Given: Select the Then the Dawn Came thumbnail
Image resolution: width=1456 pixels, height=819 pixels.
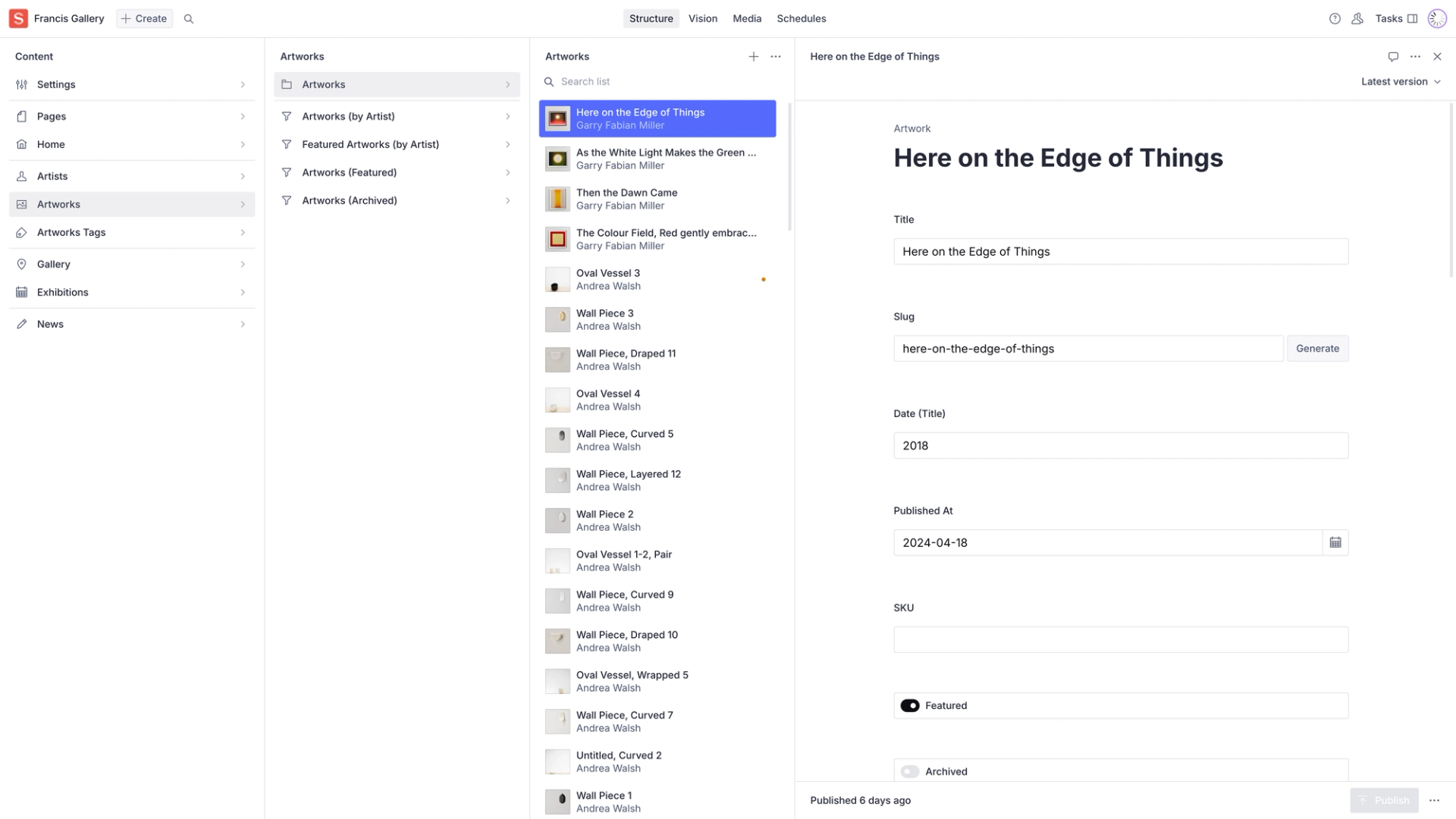Looking at the screenshot, I should click(x=557, y=199).
